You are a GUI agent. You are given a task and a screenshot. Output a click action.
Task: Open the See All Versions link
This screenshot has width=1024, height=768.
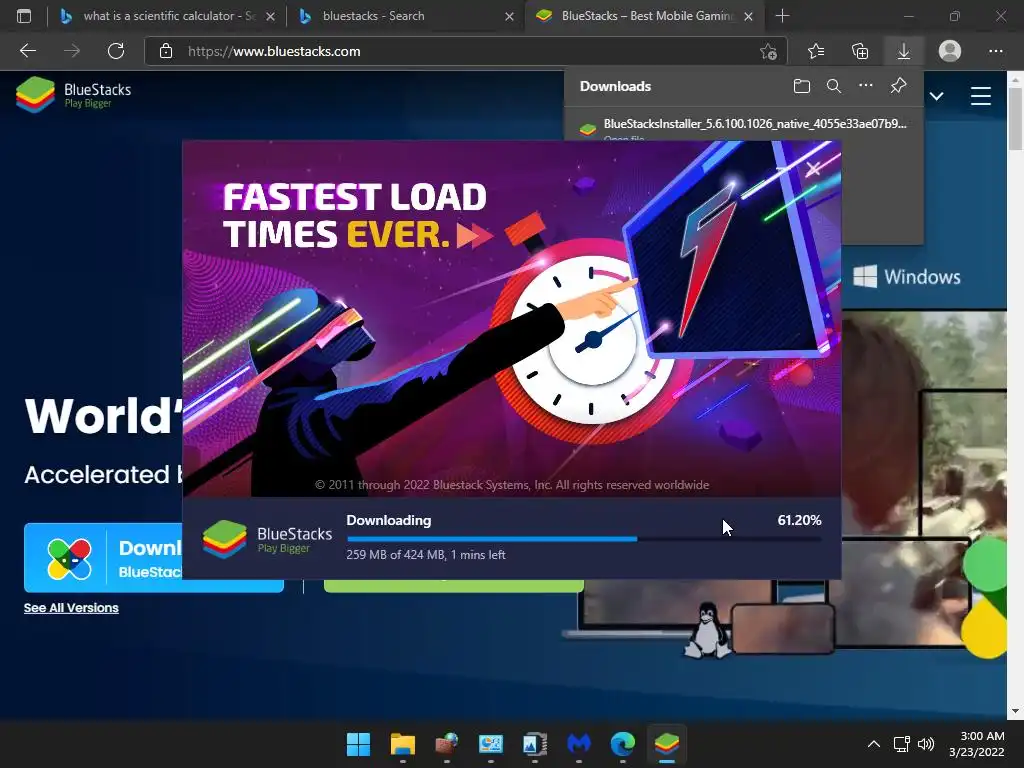pyautogui.click(x=71, y=608)
